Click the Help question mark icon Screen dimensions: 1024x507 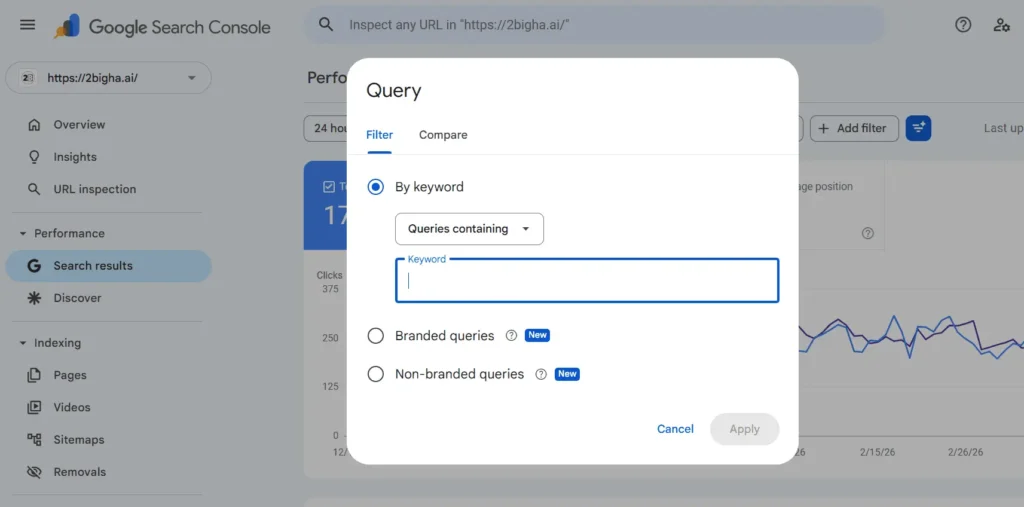[963, 25]
